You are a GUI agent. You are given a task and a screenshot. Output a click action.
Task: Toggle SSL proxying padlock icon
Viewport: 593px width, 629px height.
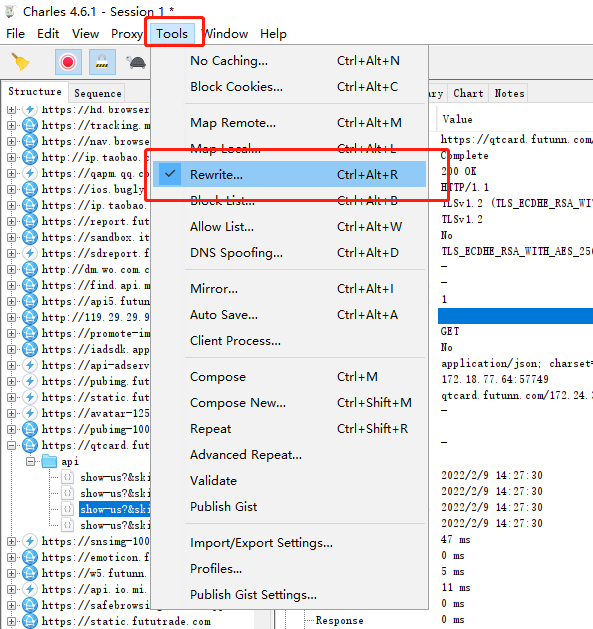[x=102, y=62]
